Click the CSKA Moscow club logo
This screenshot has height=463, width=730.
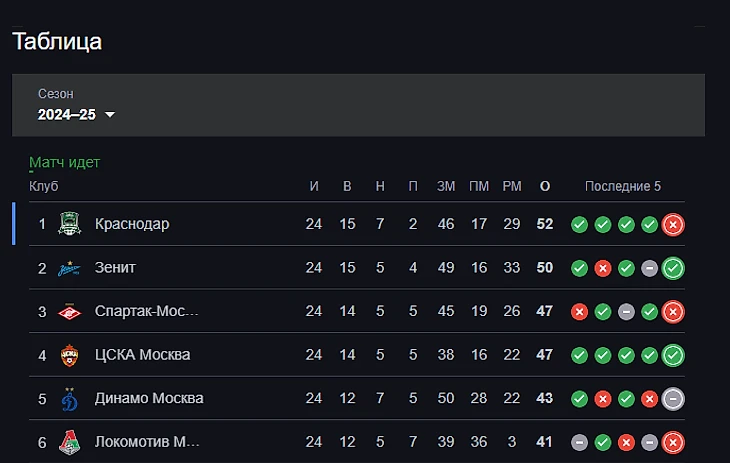[69, 355]
